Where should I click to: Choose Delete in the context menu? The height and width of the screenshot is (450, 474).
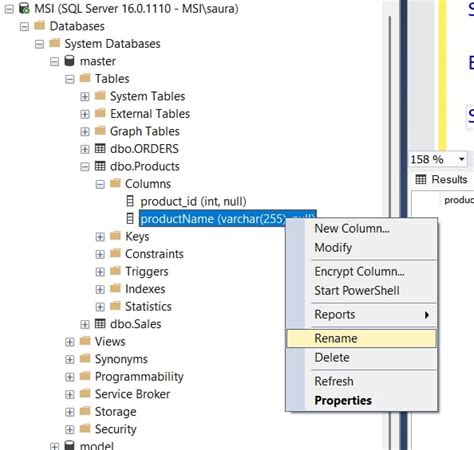pos(362,358)
